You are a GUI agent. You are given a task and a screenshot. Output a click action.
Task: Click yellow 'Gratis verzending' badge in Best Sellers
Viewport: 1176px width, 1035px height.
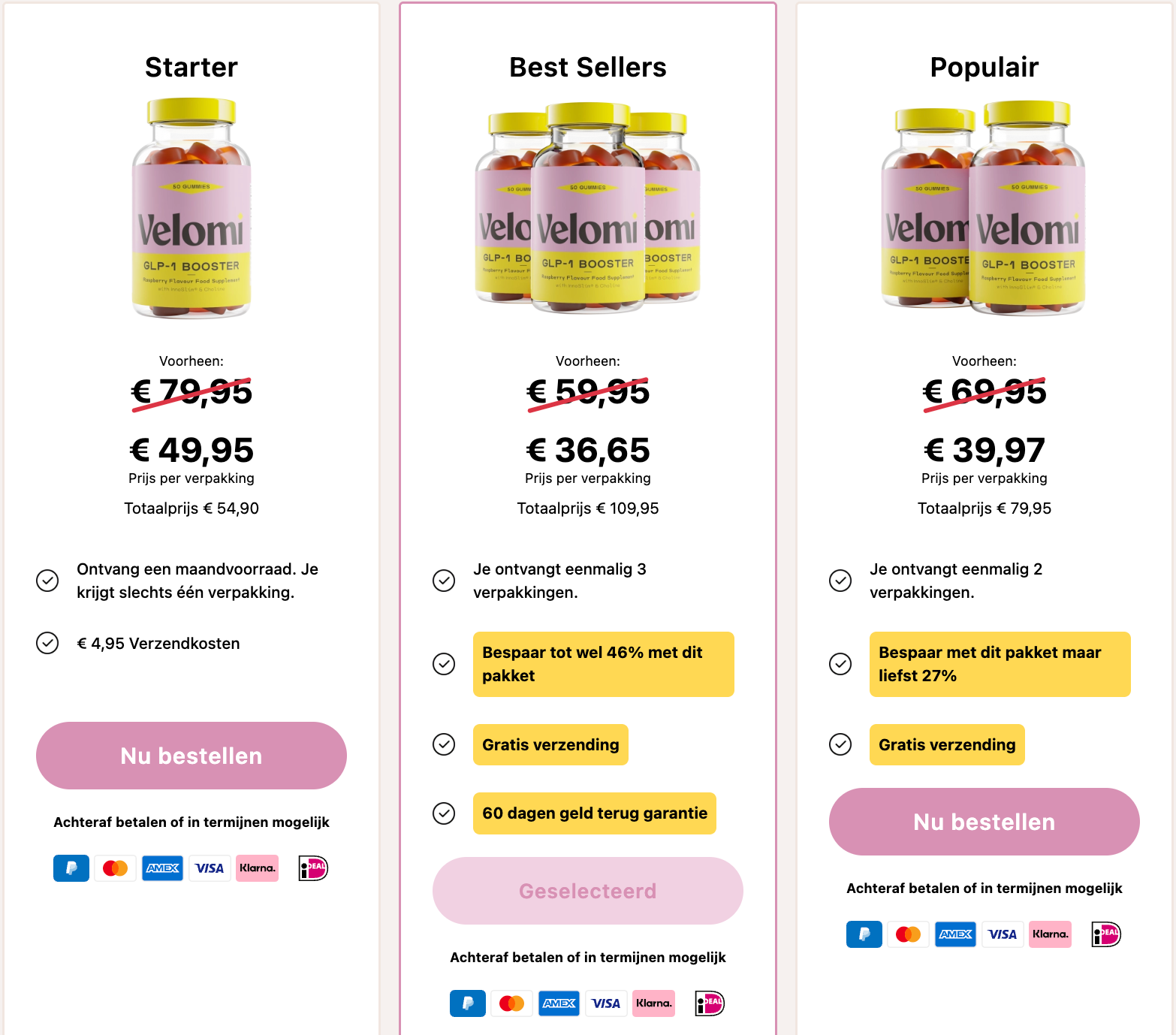550,745
